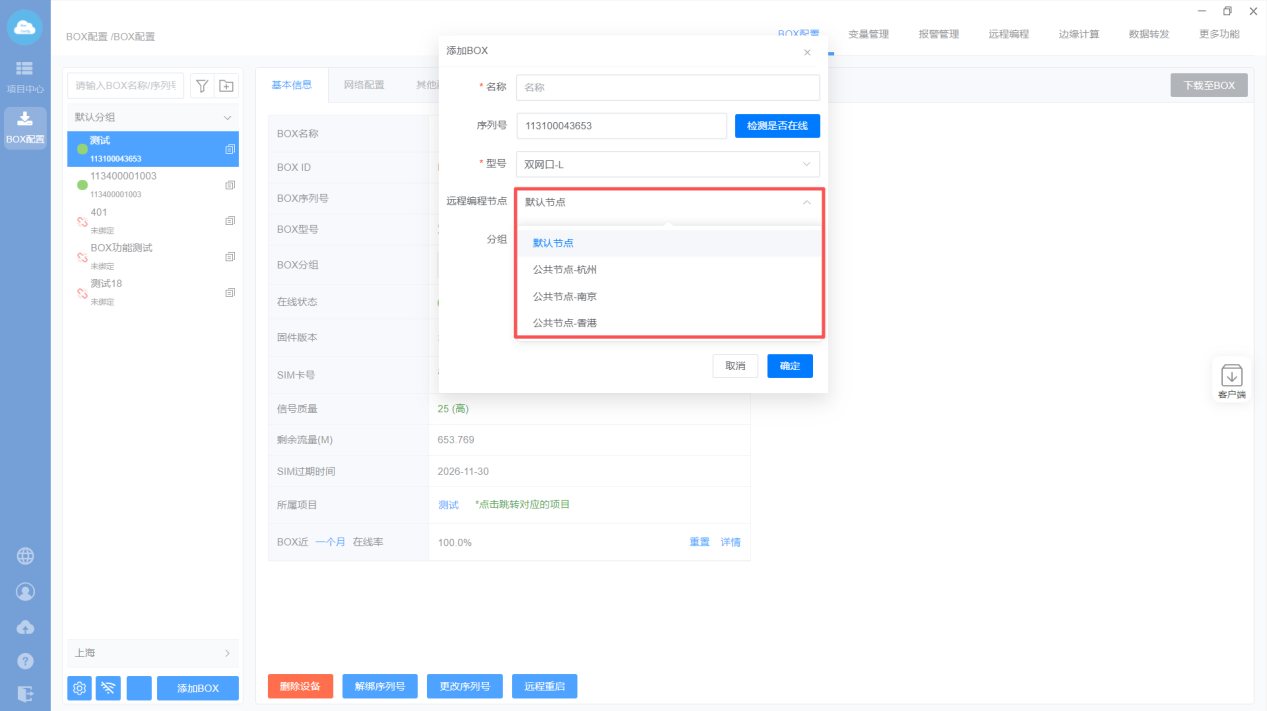Image resolution: width=1267 pixels, height=711 pixels.
Task: Choose 公共节点-香港 option
Action: (x=565, y=323)
